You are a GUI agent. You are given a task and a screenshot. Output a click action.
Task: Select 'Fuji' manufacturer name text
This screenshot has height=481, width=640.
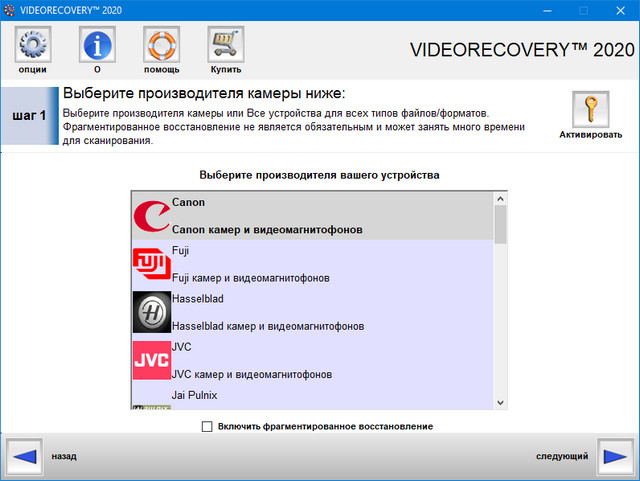(x=180, y=250)
